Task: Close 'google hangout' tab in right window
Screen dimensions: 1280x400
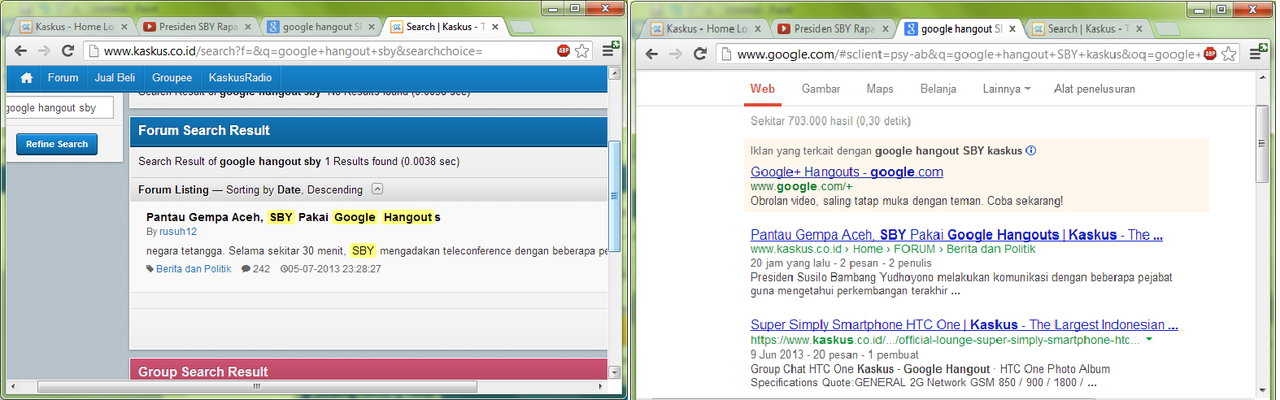Action: tap(1013, 30)
